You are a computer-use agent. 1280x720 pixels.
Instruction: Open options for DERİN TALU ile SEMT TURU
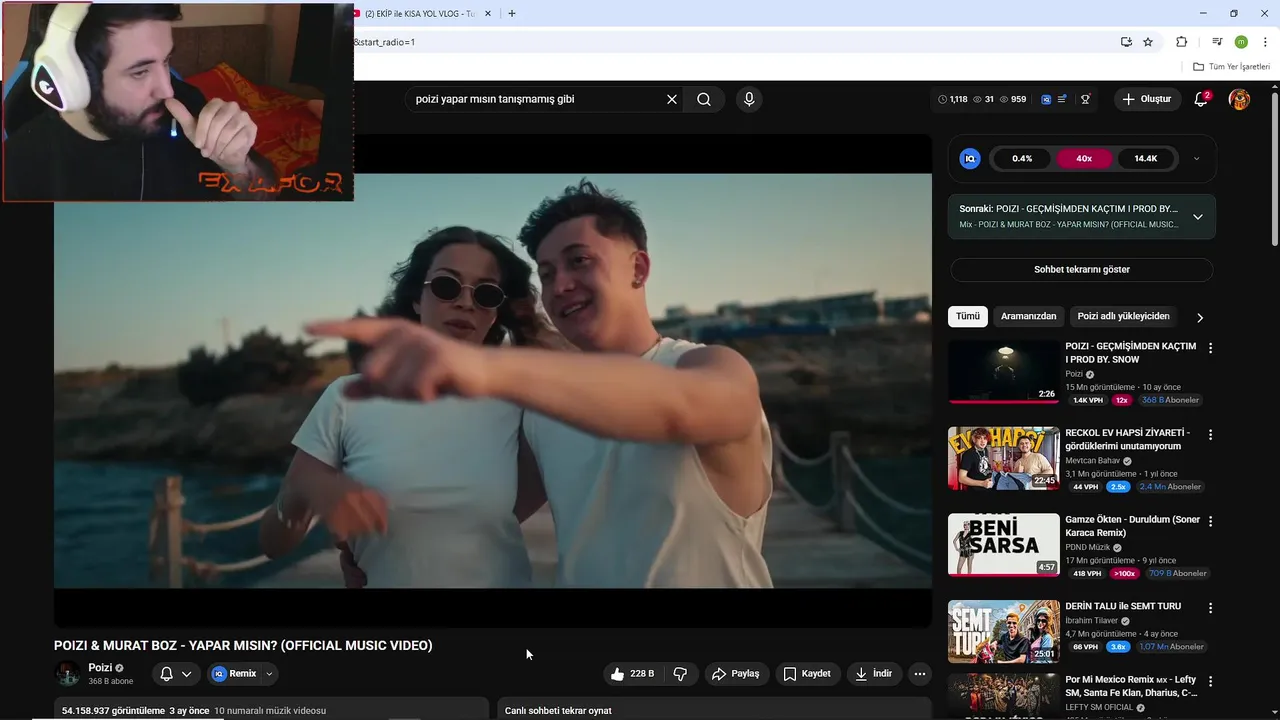[1210, 608]
